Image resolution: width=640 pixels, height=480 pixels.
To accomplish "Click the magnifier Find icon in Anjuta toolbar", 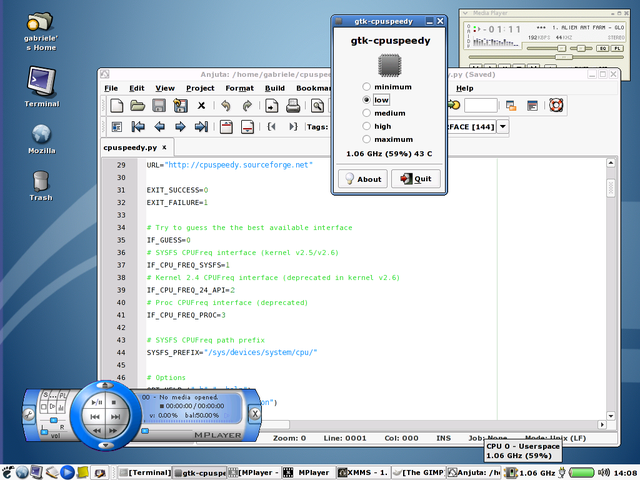I will coord(317,106).
